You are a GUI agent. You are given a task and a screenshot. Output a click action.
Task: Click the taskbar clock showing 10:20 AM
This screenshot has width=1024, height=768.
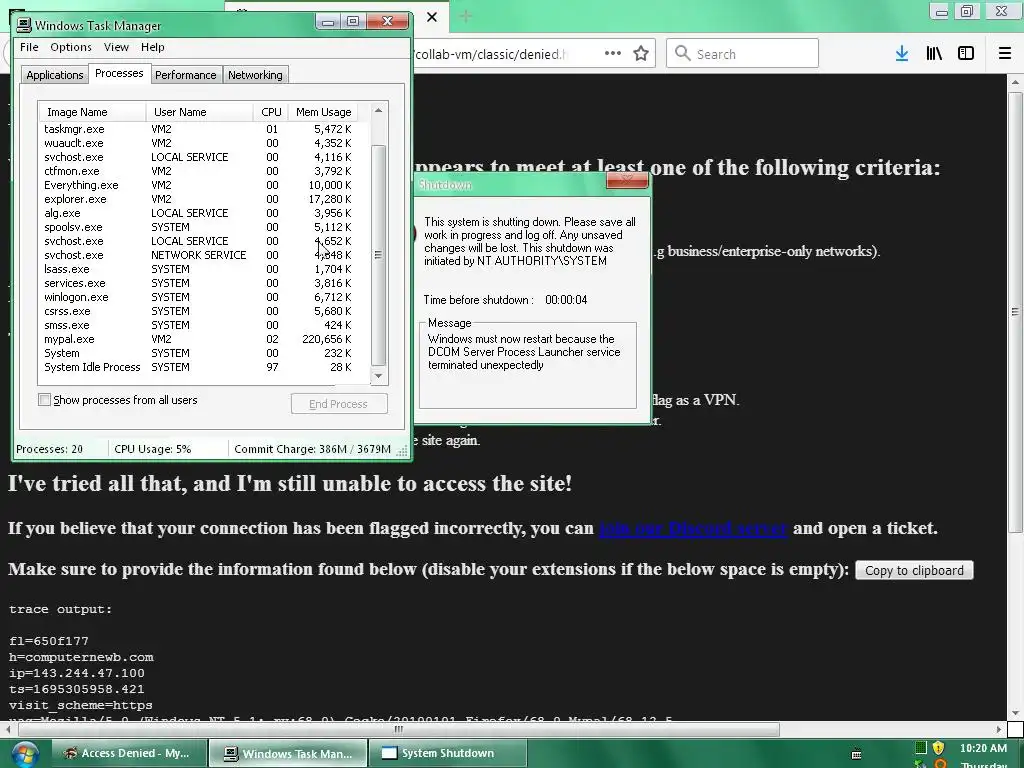(983, 748)
